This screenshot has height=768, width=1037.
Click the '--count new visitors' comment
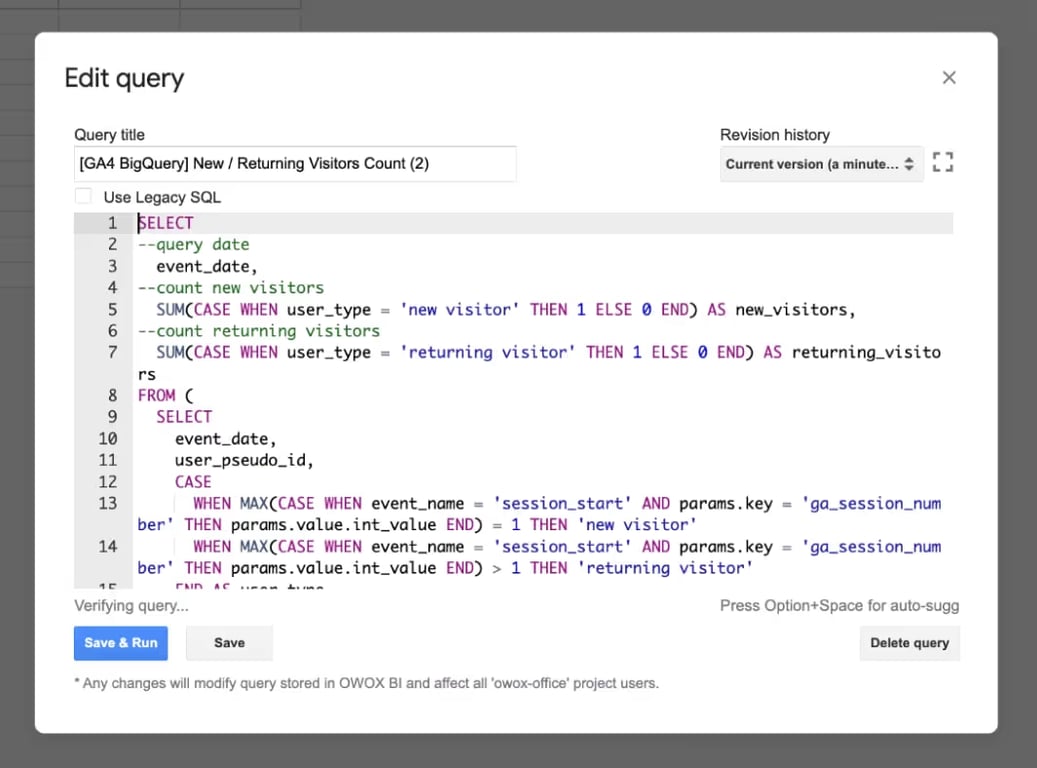[x=231, y=288]
